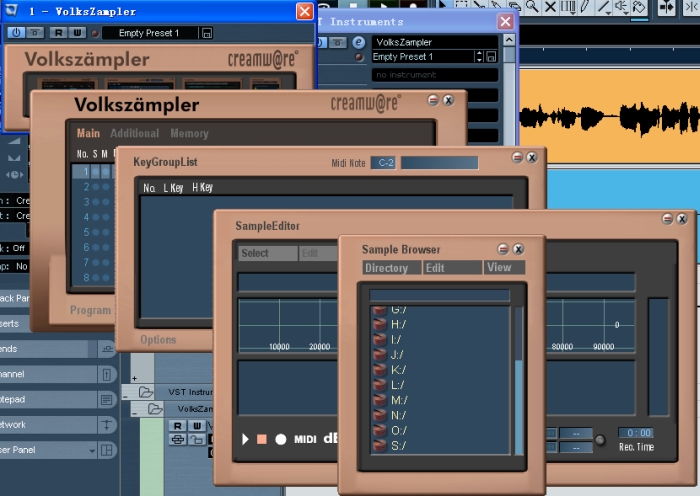Open VolksZampler editor with the e button

tap(358, 42)
